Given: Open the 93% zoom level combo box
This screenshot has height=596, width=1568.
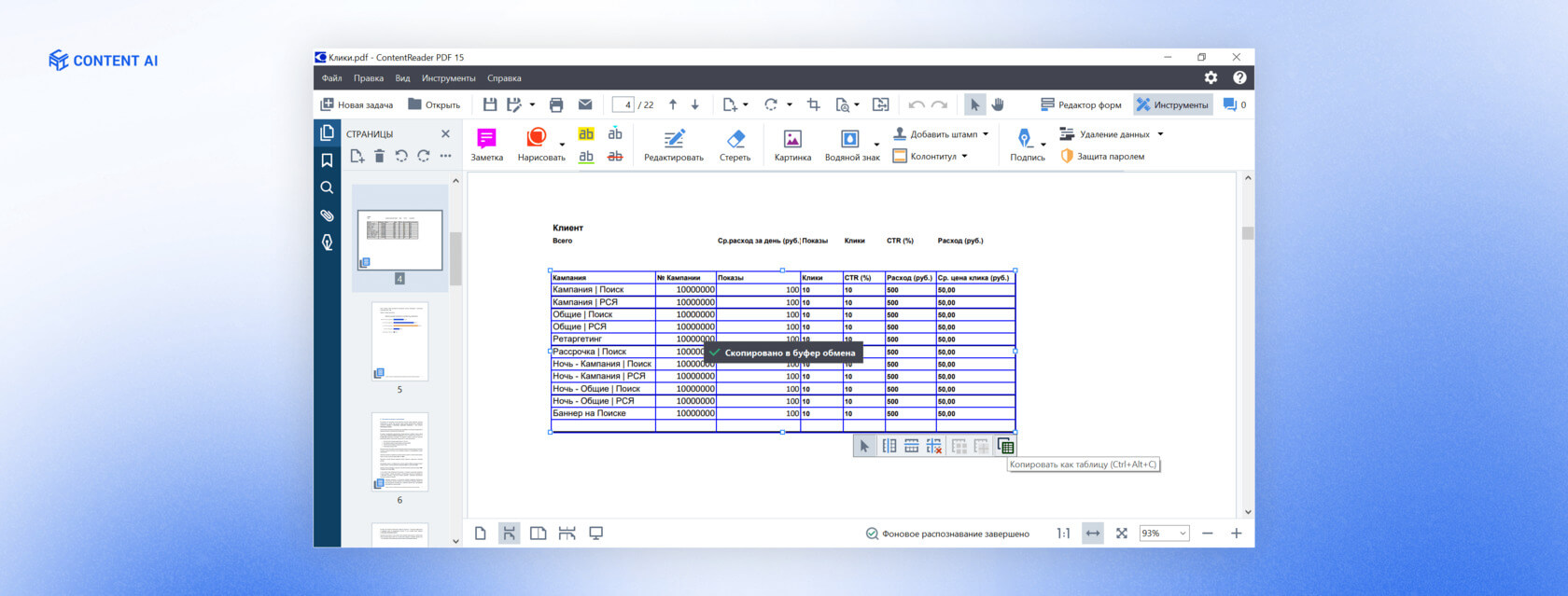Looking at the screenshot, I should click(1164, 534).
